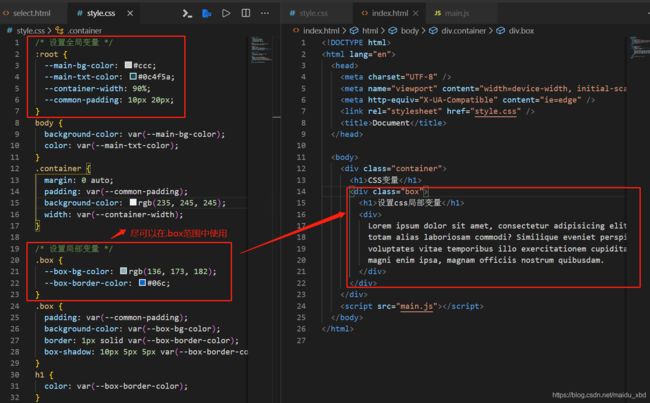Close the index.html tab
650x403 pixels.
click(x=415, y=13)
